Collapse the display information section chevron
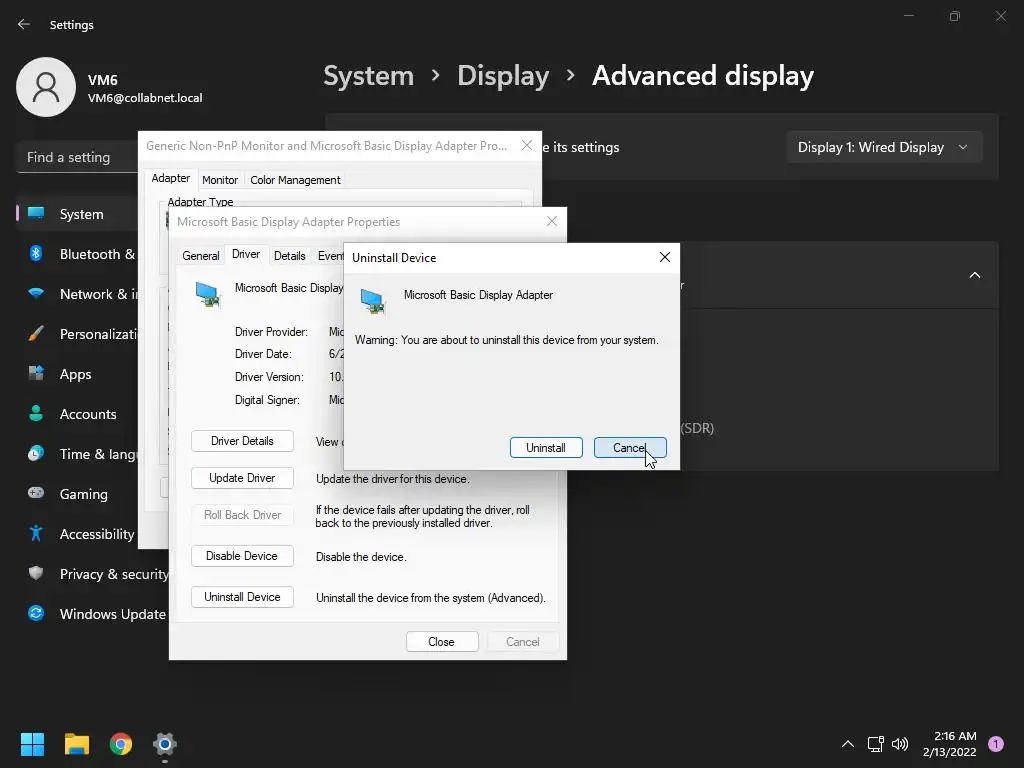This screenshot has height=768, width=1024. (x=974, y=276)
